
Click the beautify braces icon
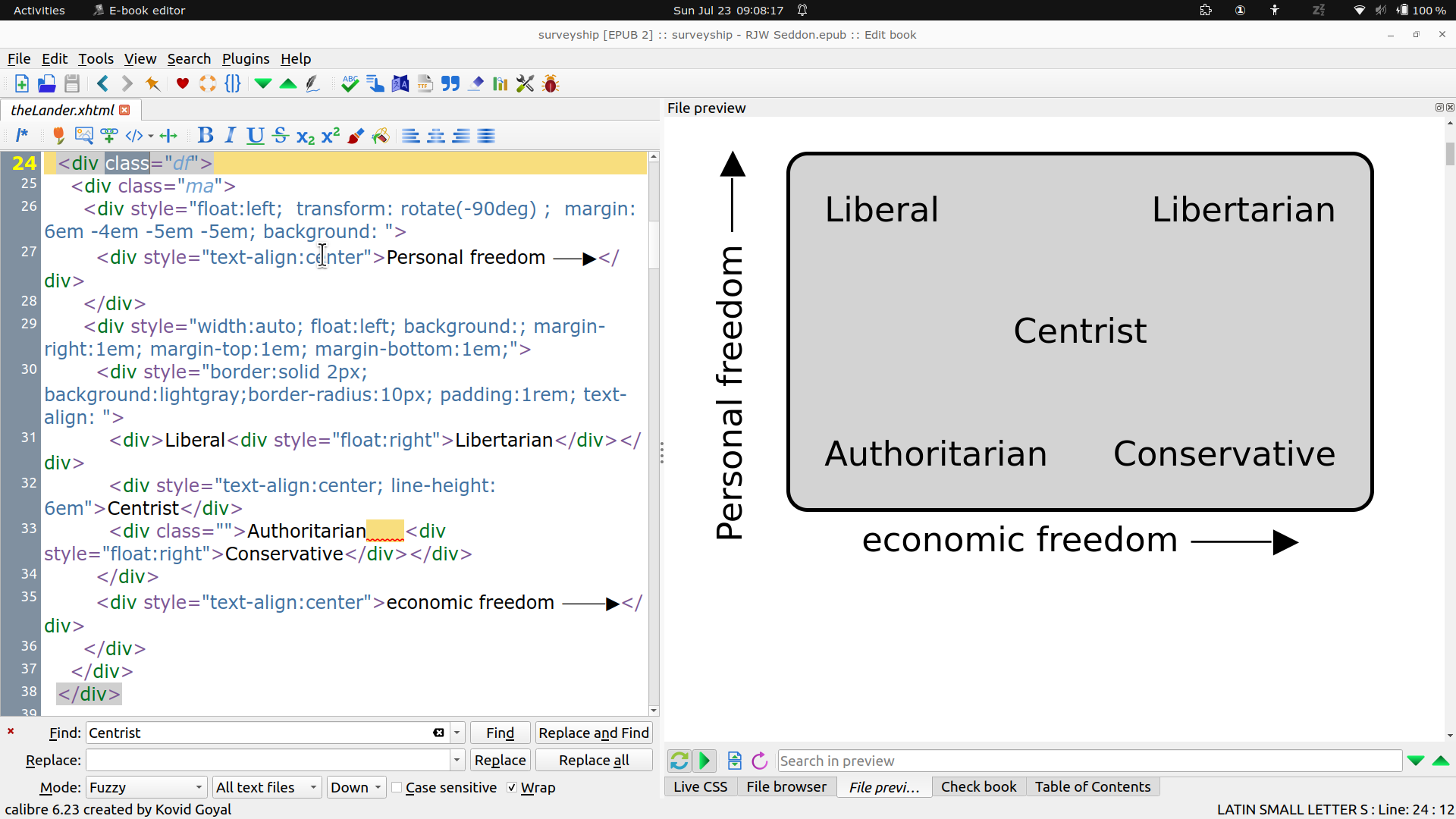click(233, 83)
